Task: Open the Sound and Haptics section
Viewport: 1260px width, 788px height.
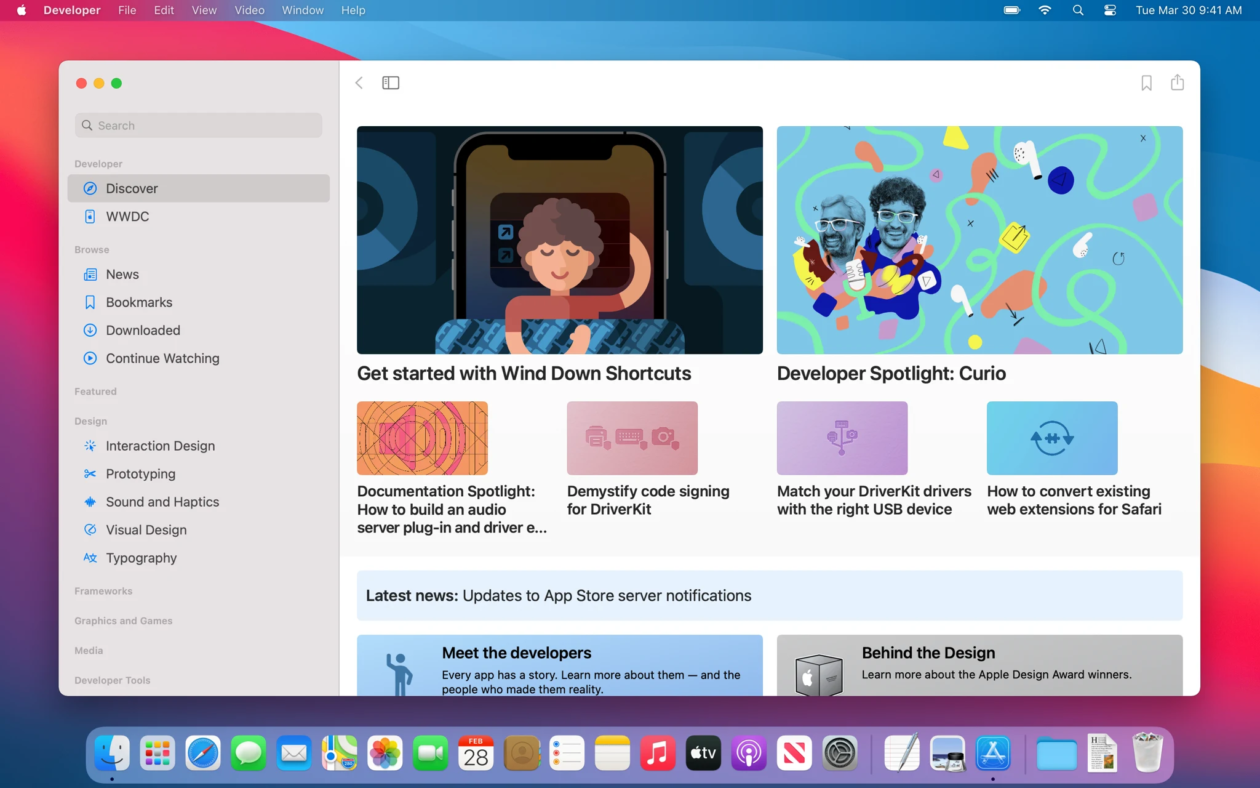Action: [160, 501]
